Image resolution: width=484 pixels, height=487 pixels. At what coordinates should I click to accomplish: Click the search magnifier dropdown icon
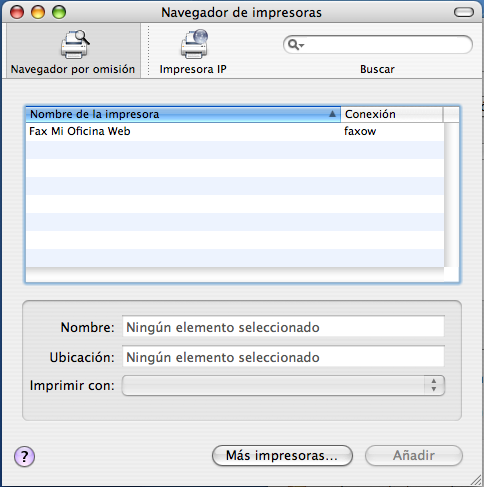296,44
